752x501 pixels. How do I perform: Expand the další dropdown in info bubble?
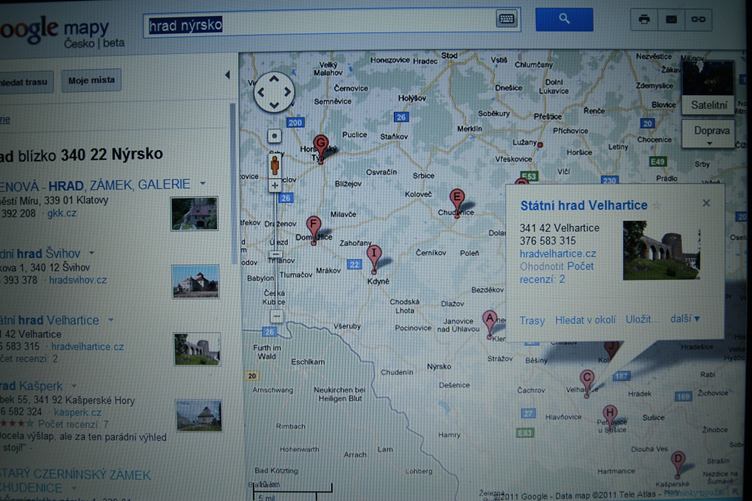[685, 318]
